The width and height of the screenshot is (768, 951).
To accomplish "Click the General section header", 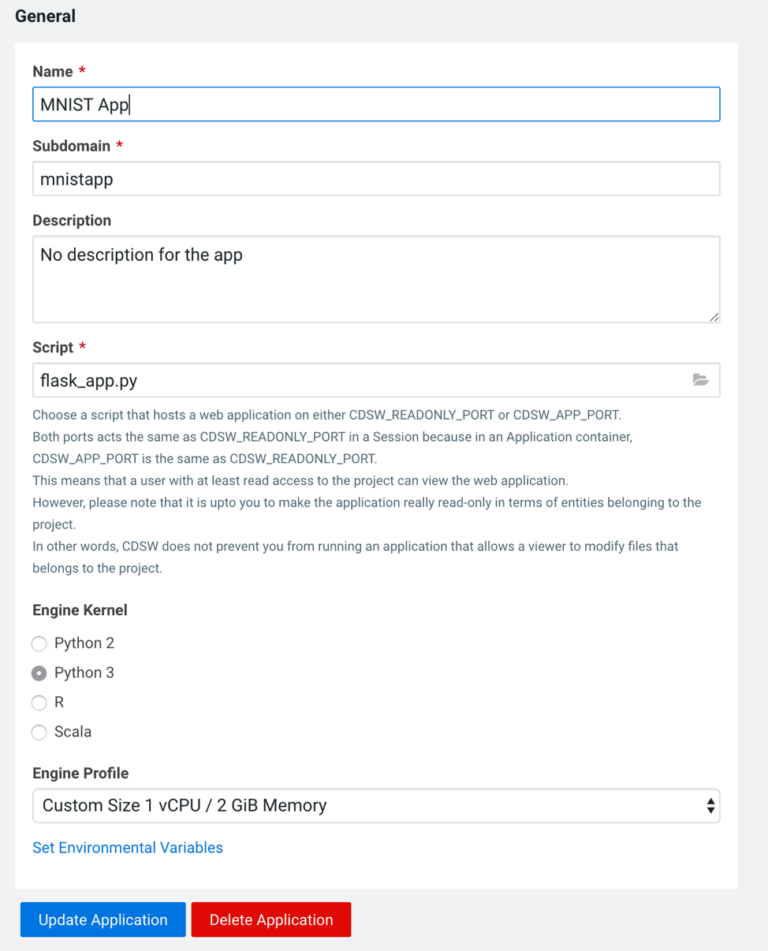I will click(47, 16).
